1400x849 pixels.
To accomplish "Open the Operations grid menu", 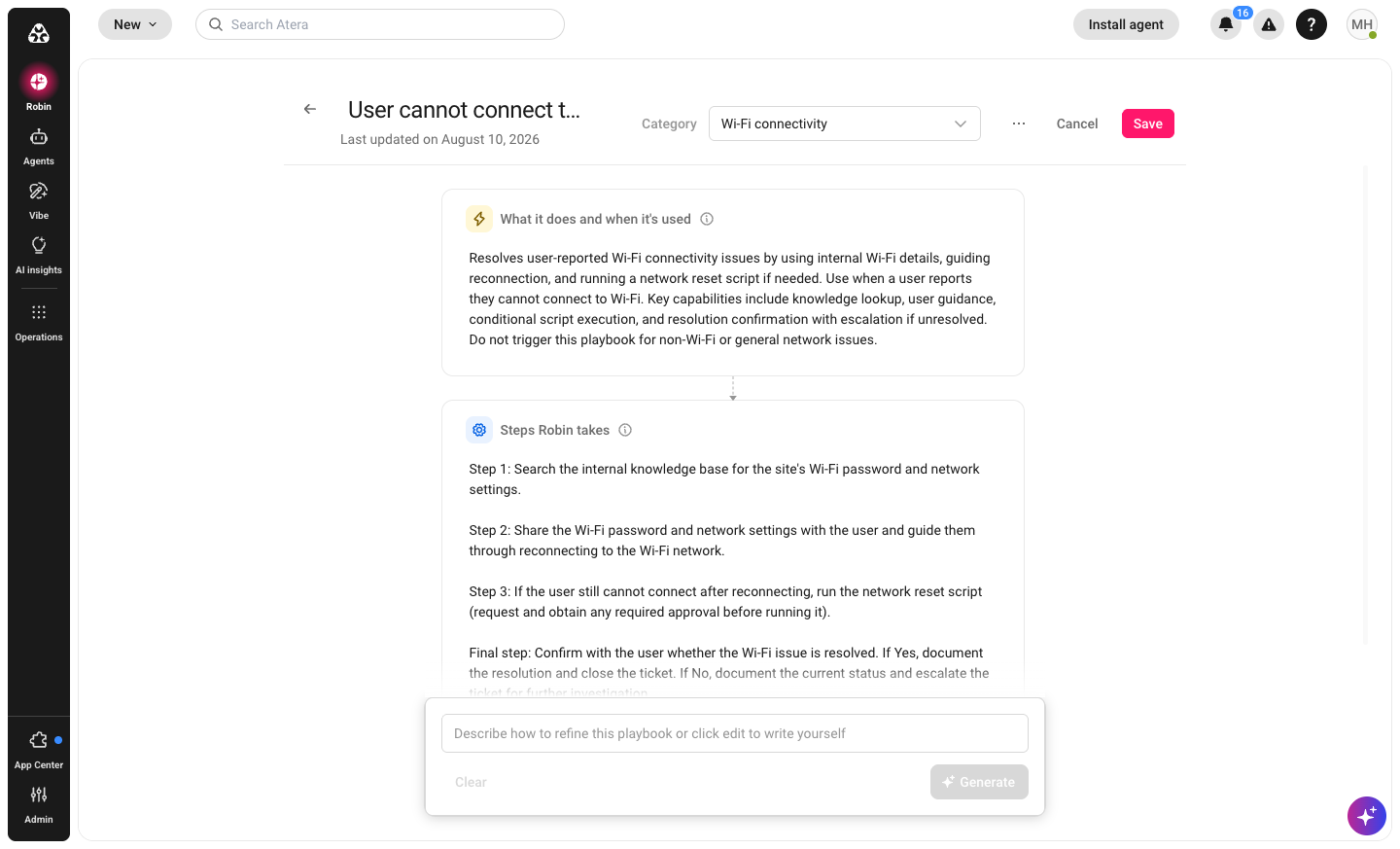I will tap(39, 322).
